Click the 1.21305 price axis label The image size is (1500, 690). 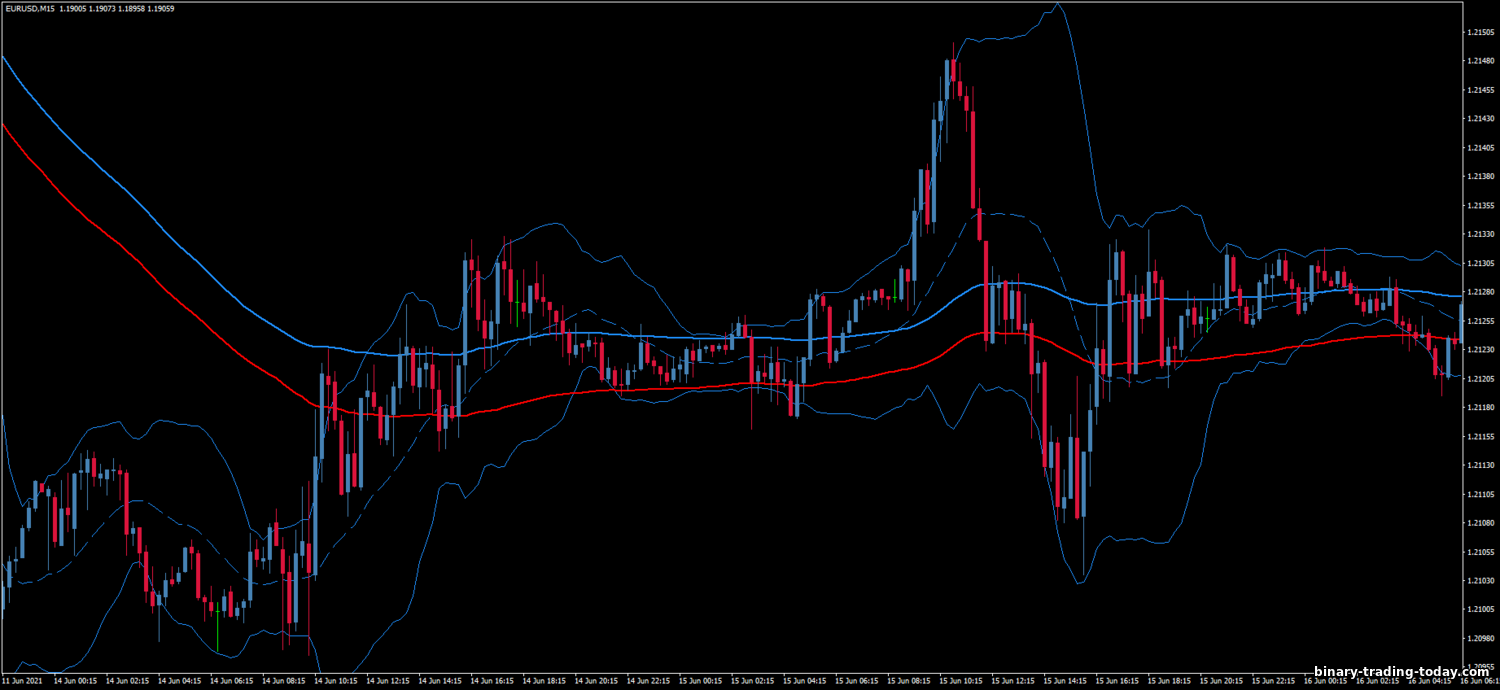pyautogui.click(x=1480, y=264)
